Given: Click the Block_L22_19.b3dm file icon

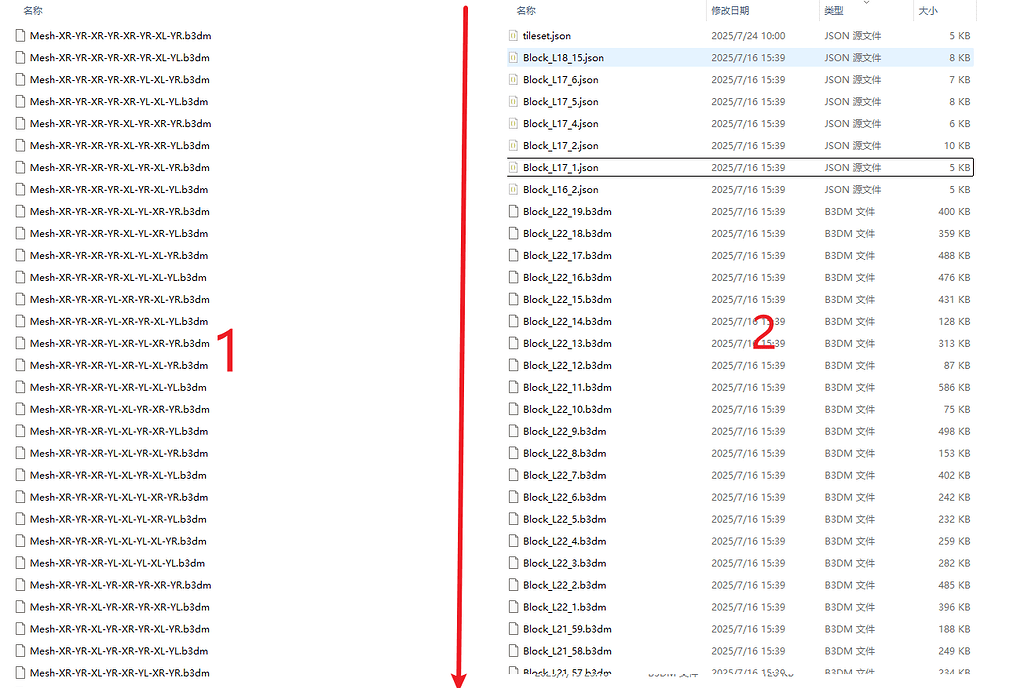Looking at the screenshot, I should [514, 212].
